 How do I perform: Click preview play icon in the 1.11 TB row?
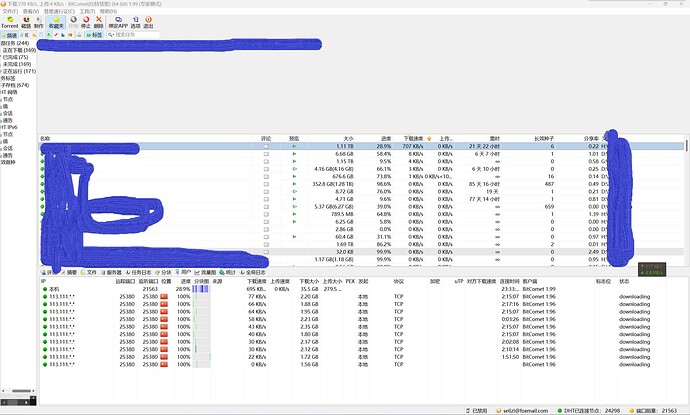point(294,146)
